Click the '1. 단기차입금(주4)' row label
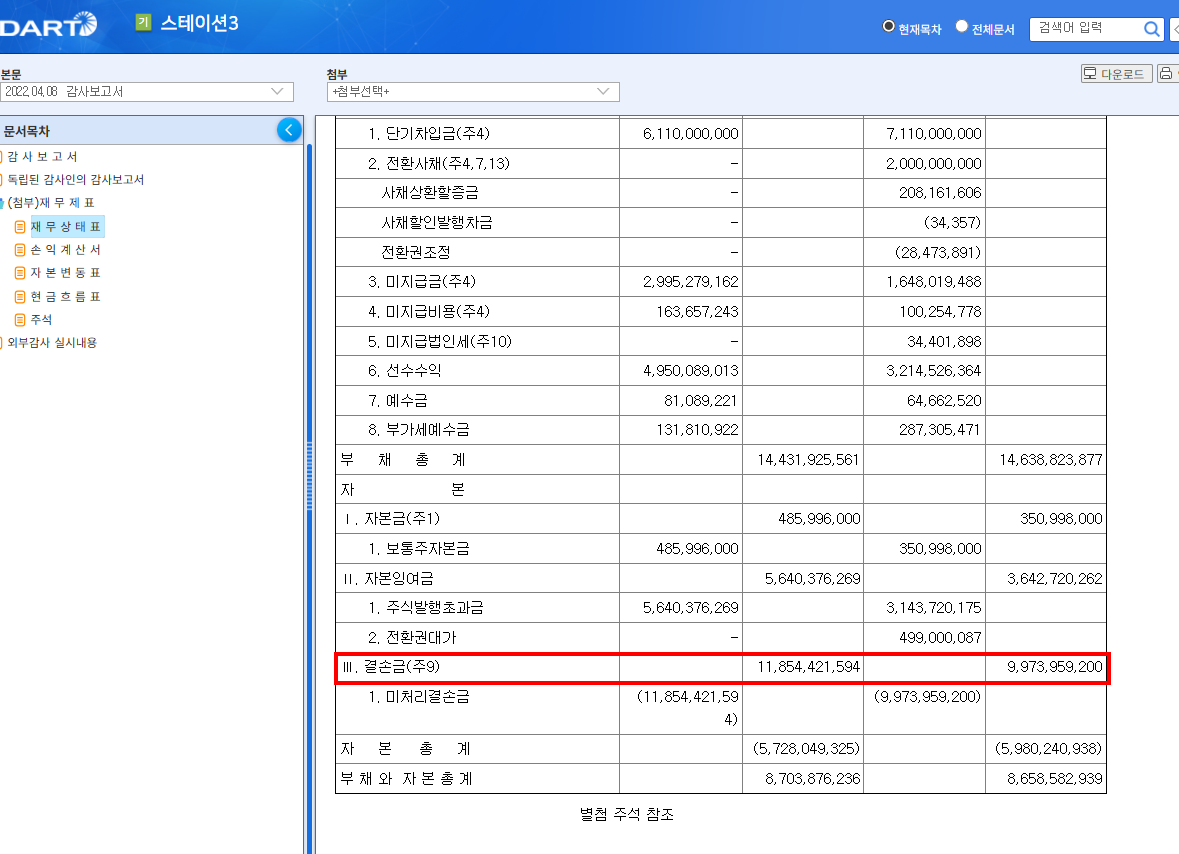1179x854 pixels. pos(429,134)
